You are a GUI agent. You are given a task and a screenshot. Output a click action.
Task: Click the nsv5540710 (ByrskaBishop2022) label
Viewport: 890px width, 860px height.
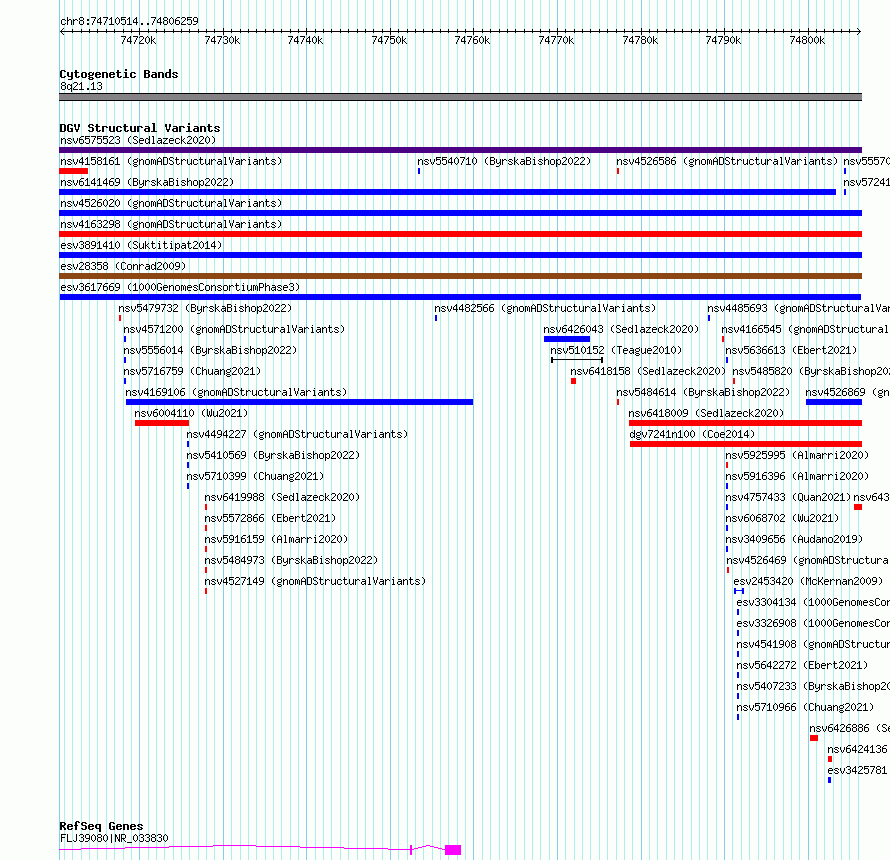pyautogui.click(x=504, y=161)
